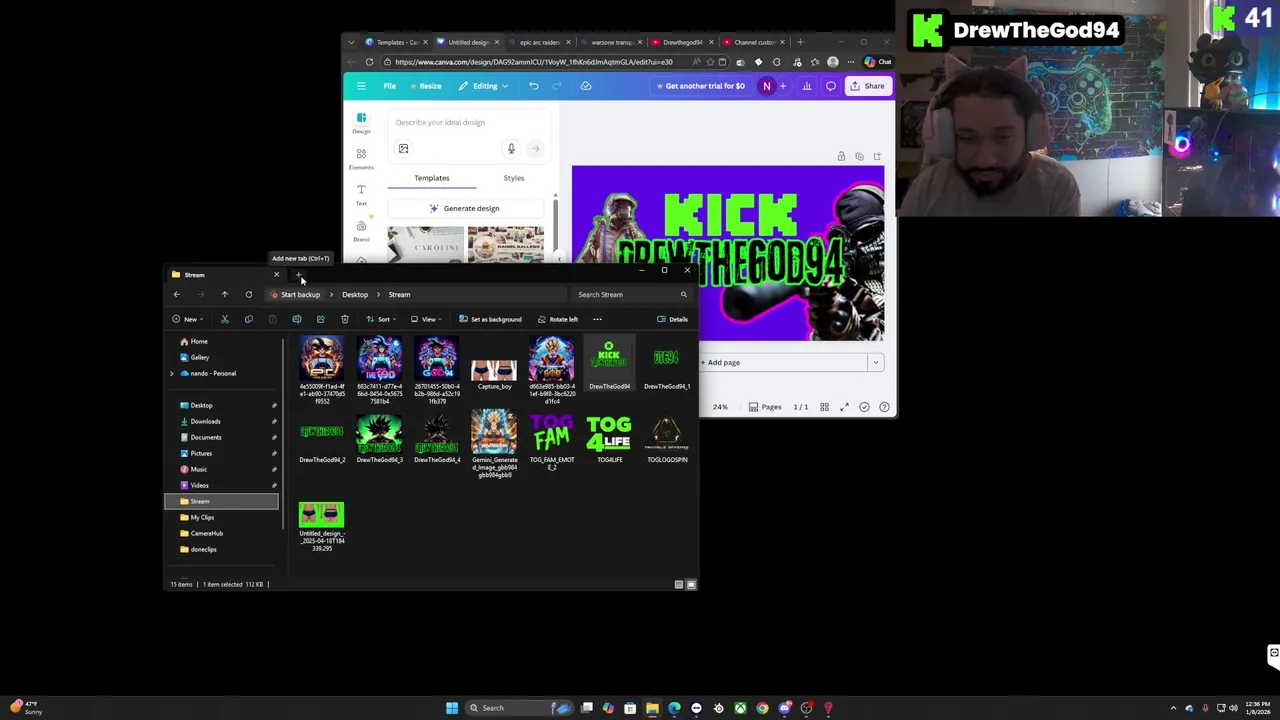
Task: Open Canva comments speech bubble icon
Action: [x=831, y=86]
